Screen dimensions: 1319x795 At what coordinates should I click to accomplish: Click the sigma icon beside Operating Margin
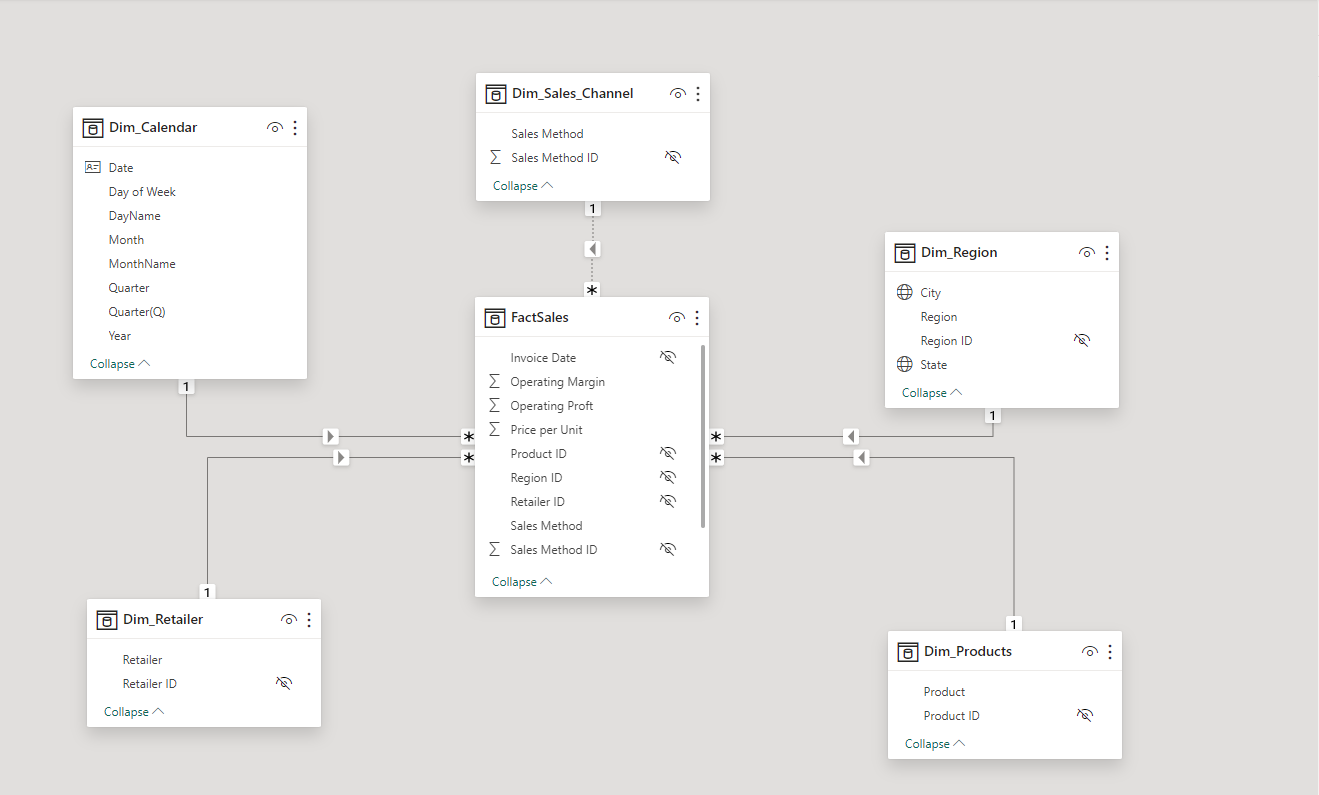point(494,382)
